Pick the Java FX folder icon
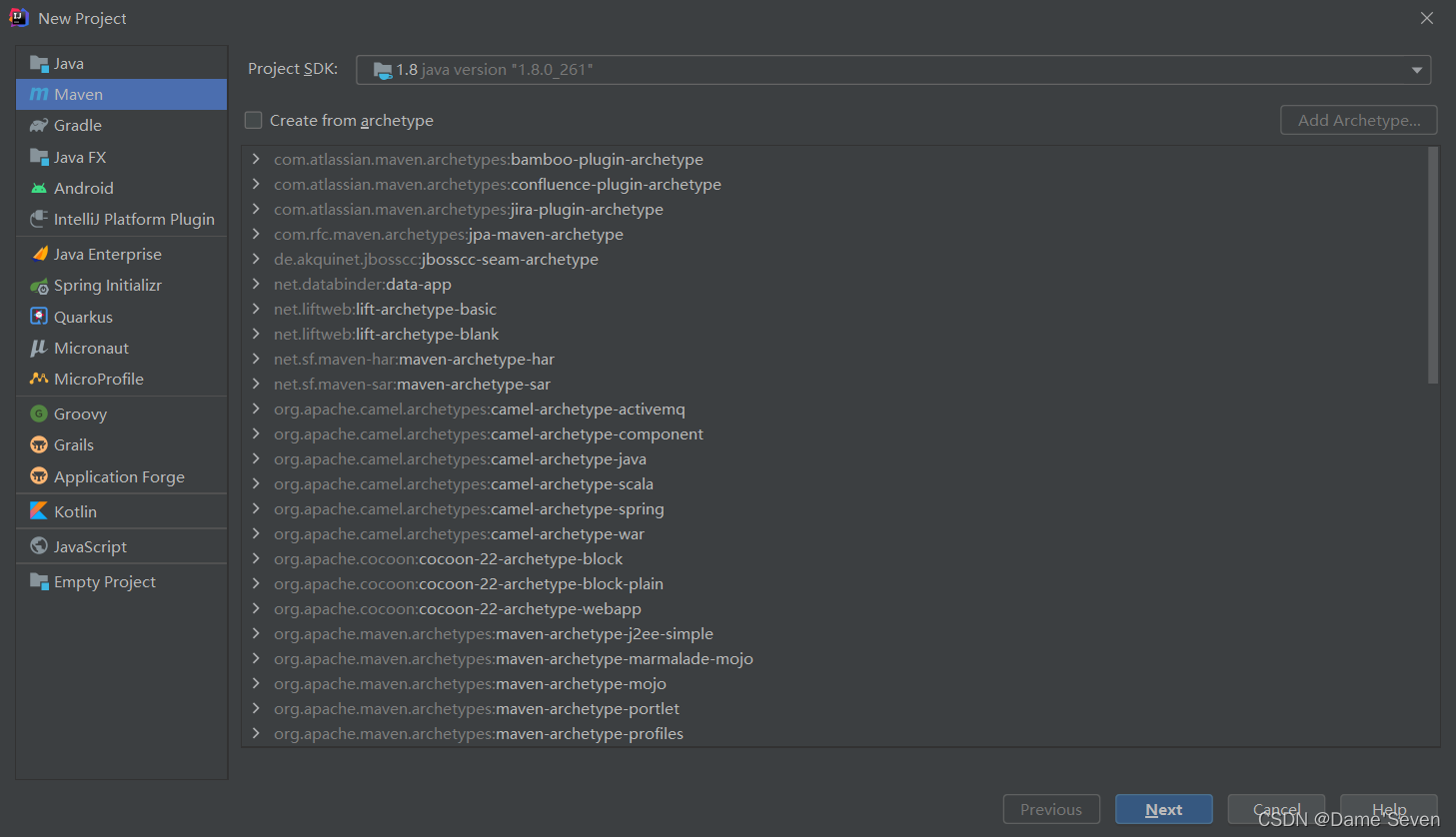 (x=39, y=157)
